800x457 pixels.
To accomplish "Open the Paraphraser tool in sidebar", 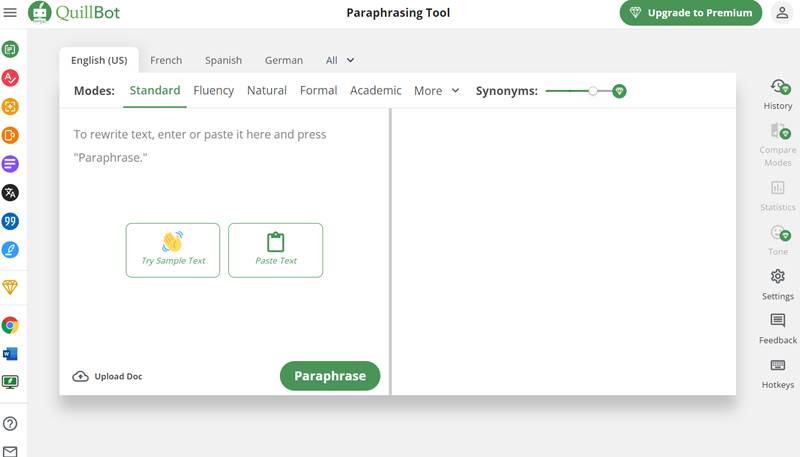I will tap(10, 49).
